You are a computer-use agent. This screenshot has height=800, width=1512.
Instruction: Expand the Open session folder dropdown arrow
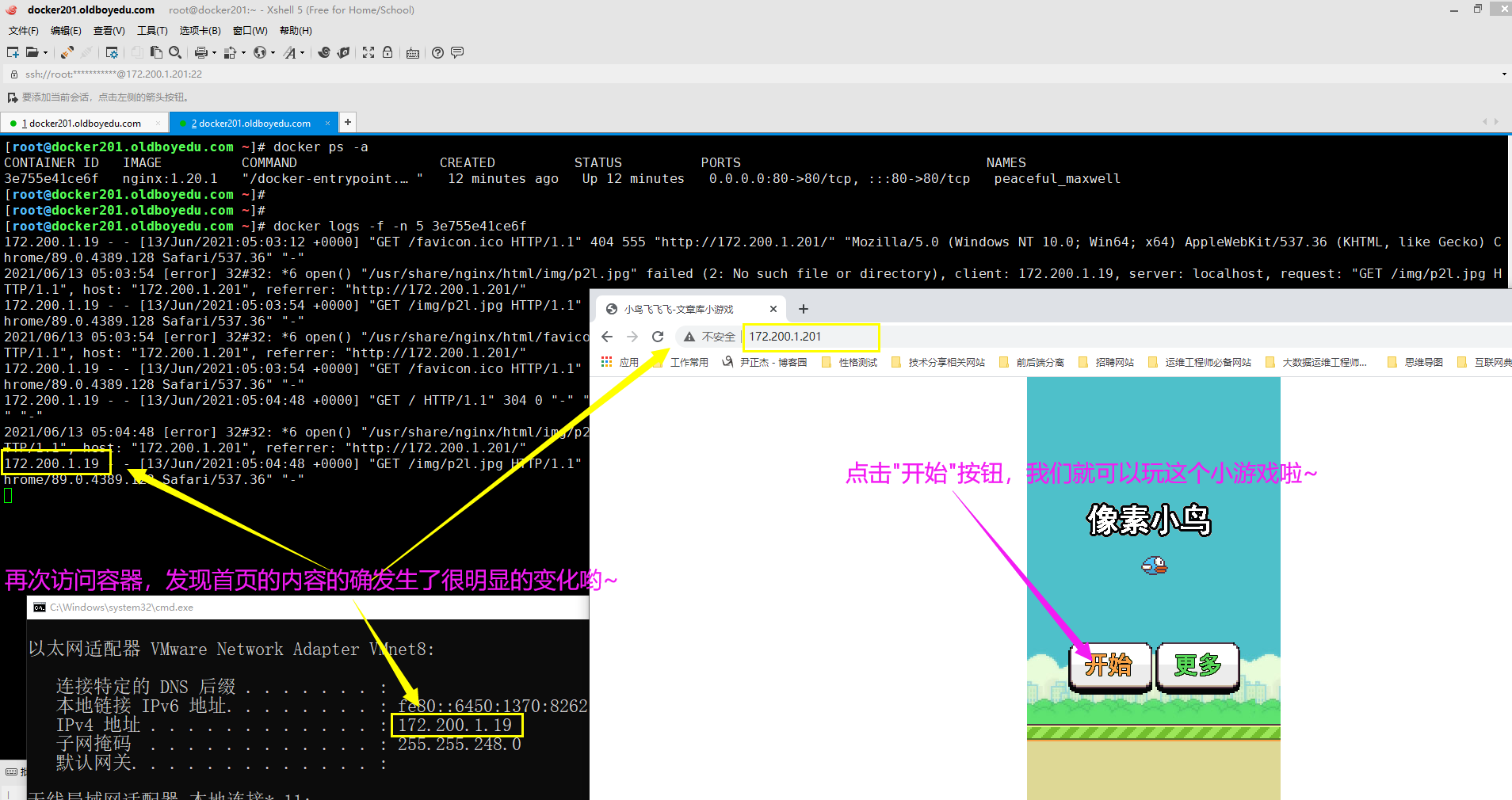[x=45, y=53]
